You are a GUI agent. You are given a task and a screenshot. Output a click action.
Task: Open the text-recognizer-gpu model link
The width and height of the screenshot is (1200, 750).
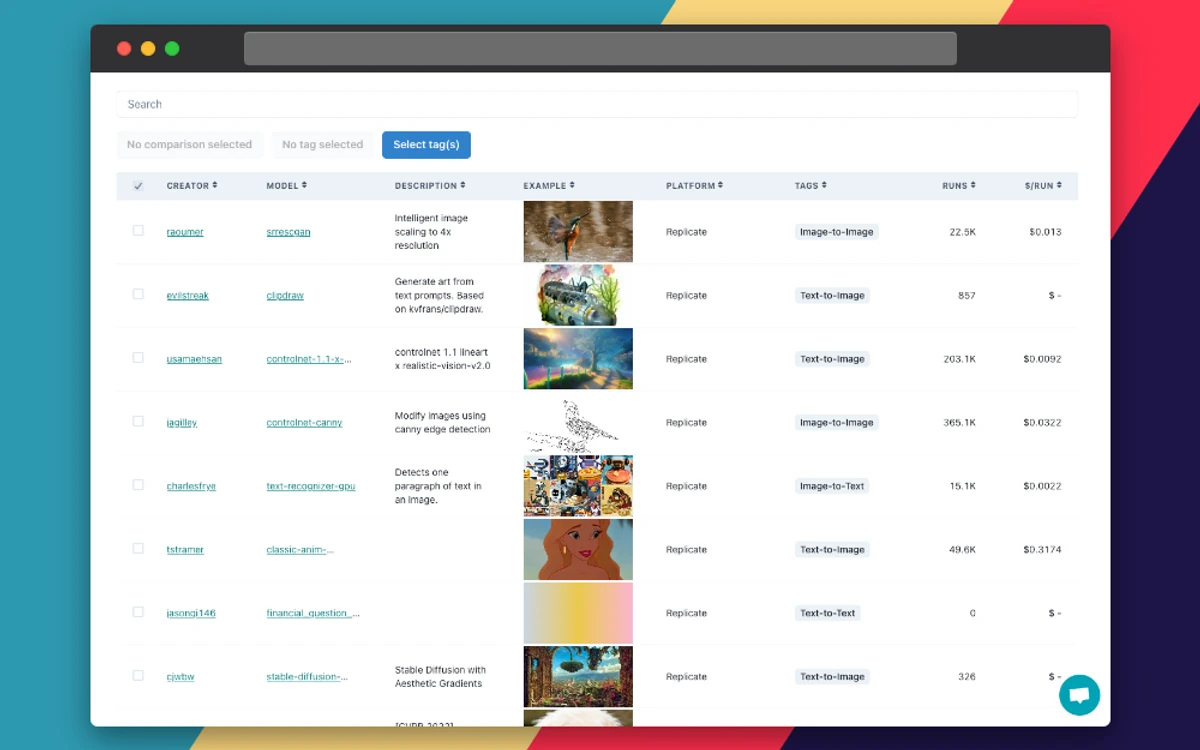point(311,486)
